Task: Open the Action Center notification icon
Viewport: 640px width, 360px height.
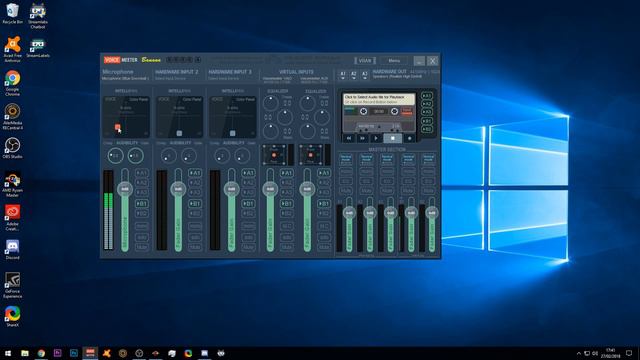Action: coord(629,353)
